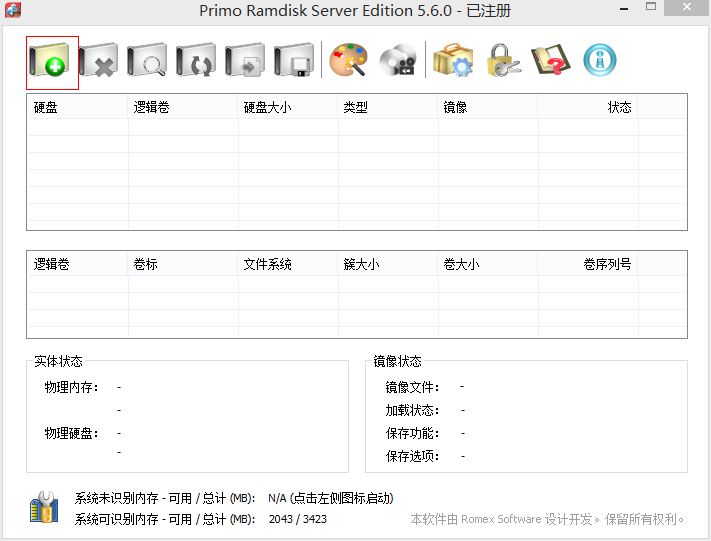This screenshot has width=711, height=541.
Task: Click the refresh disk icon with arrows
Action: click(196, 60)
